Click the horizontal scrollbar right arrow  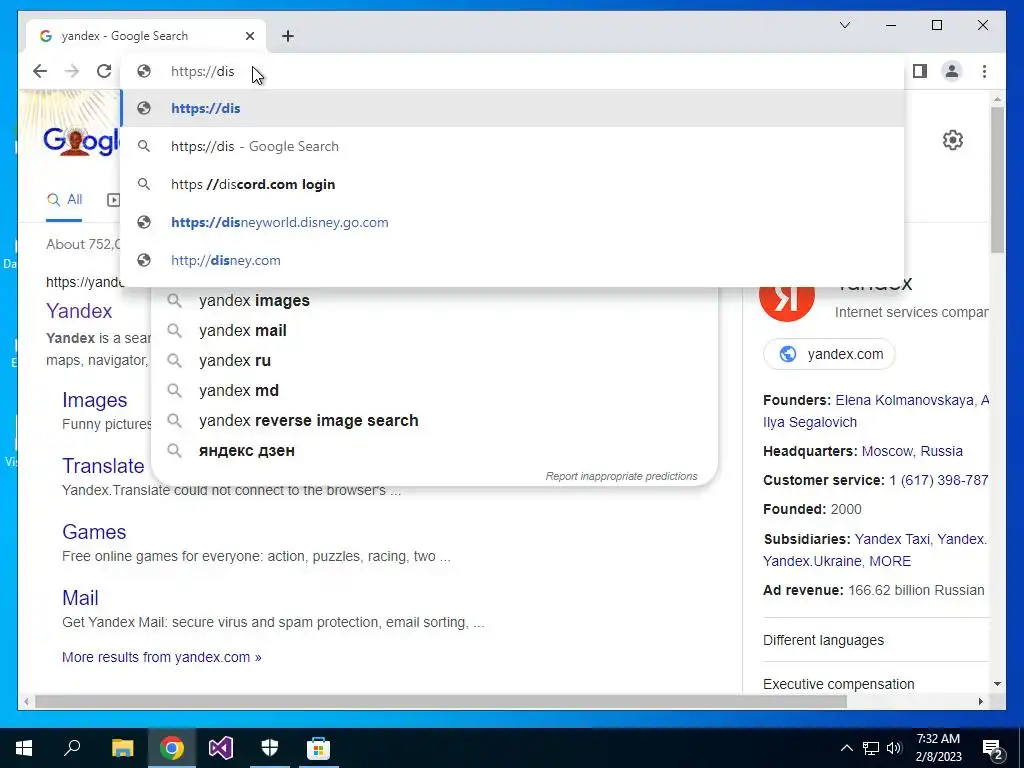980,701
